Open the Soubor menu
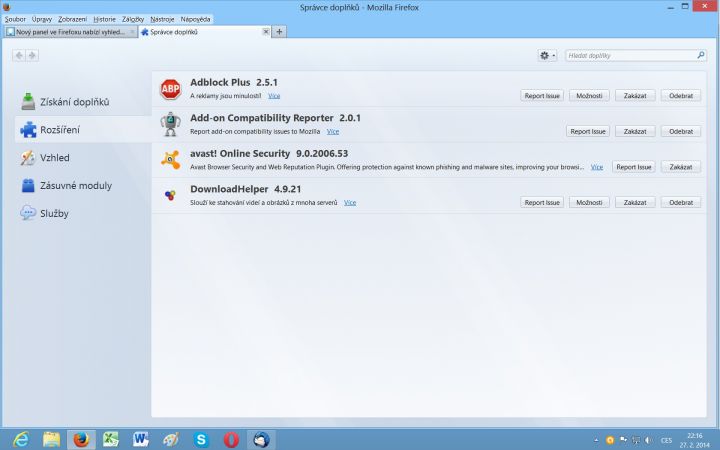Image resolution: width=720 pixels, height=450 pixels. click(15, 19)
